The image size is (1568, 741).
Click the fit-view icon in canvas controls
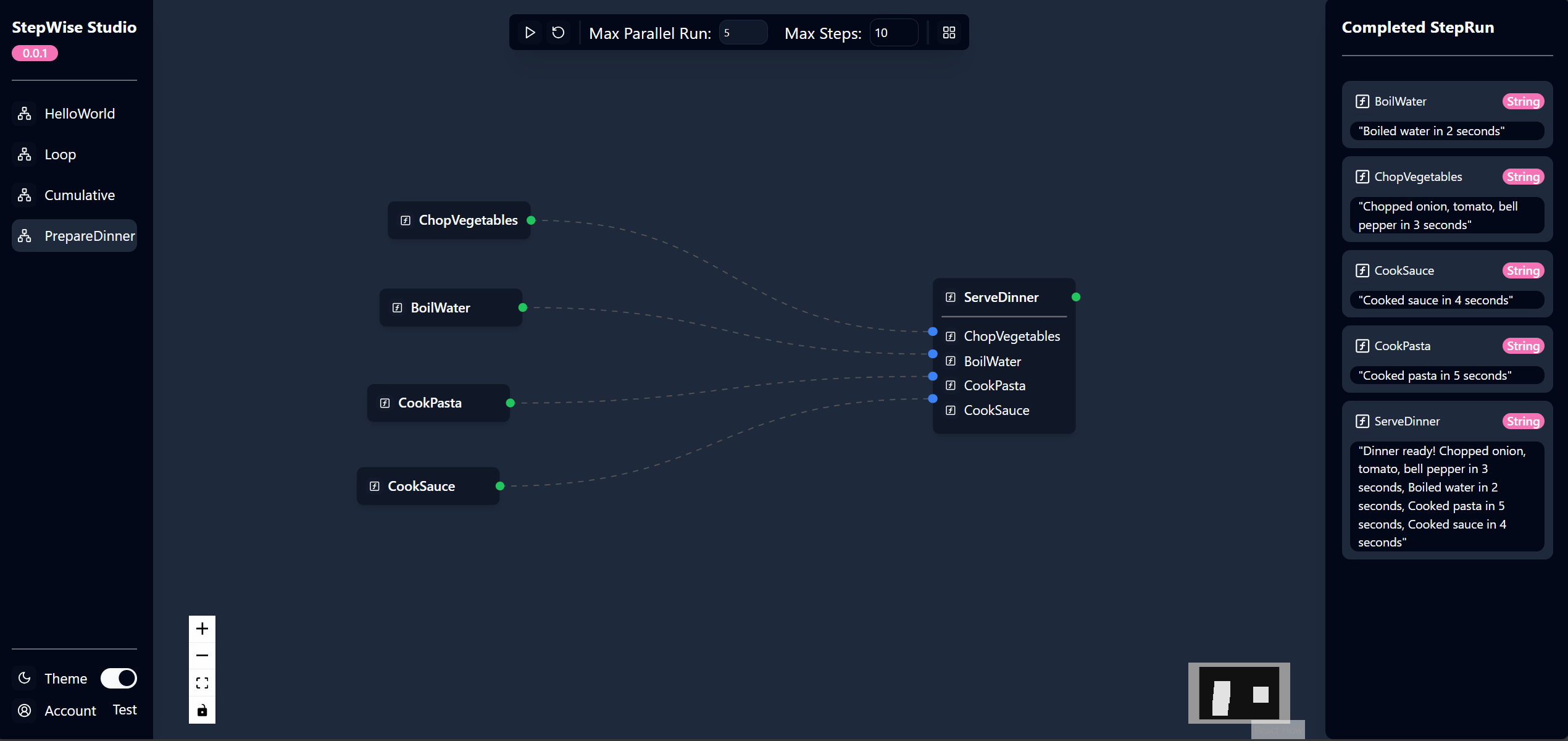click(x=202, y=682)
